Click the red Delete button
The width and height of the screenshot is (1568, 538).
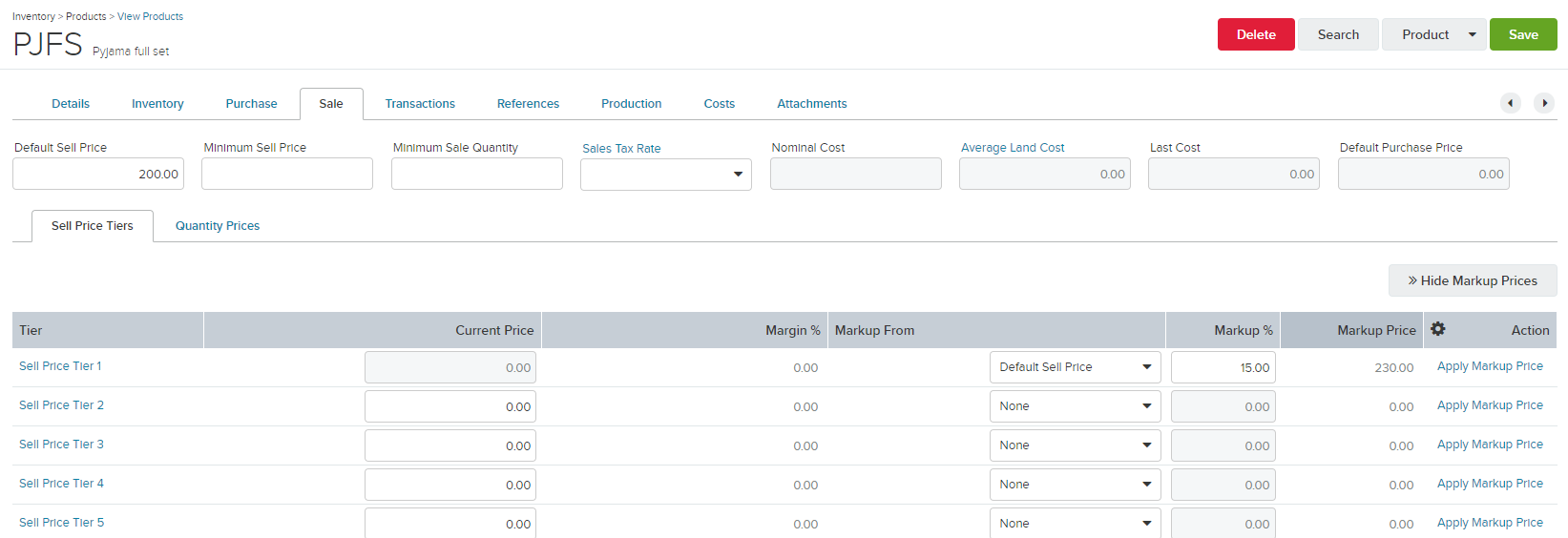[x=1256, y=34]
